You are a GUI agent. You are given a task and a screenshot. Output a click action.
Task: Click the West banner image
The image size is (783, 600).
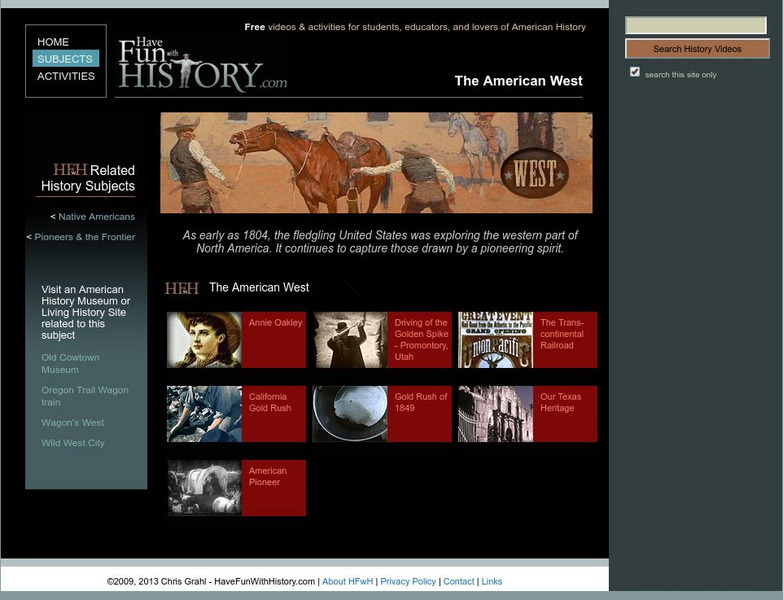click(376, 163)
